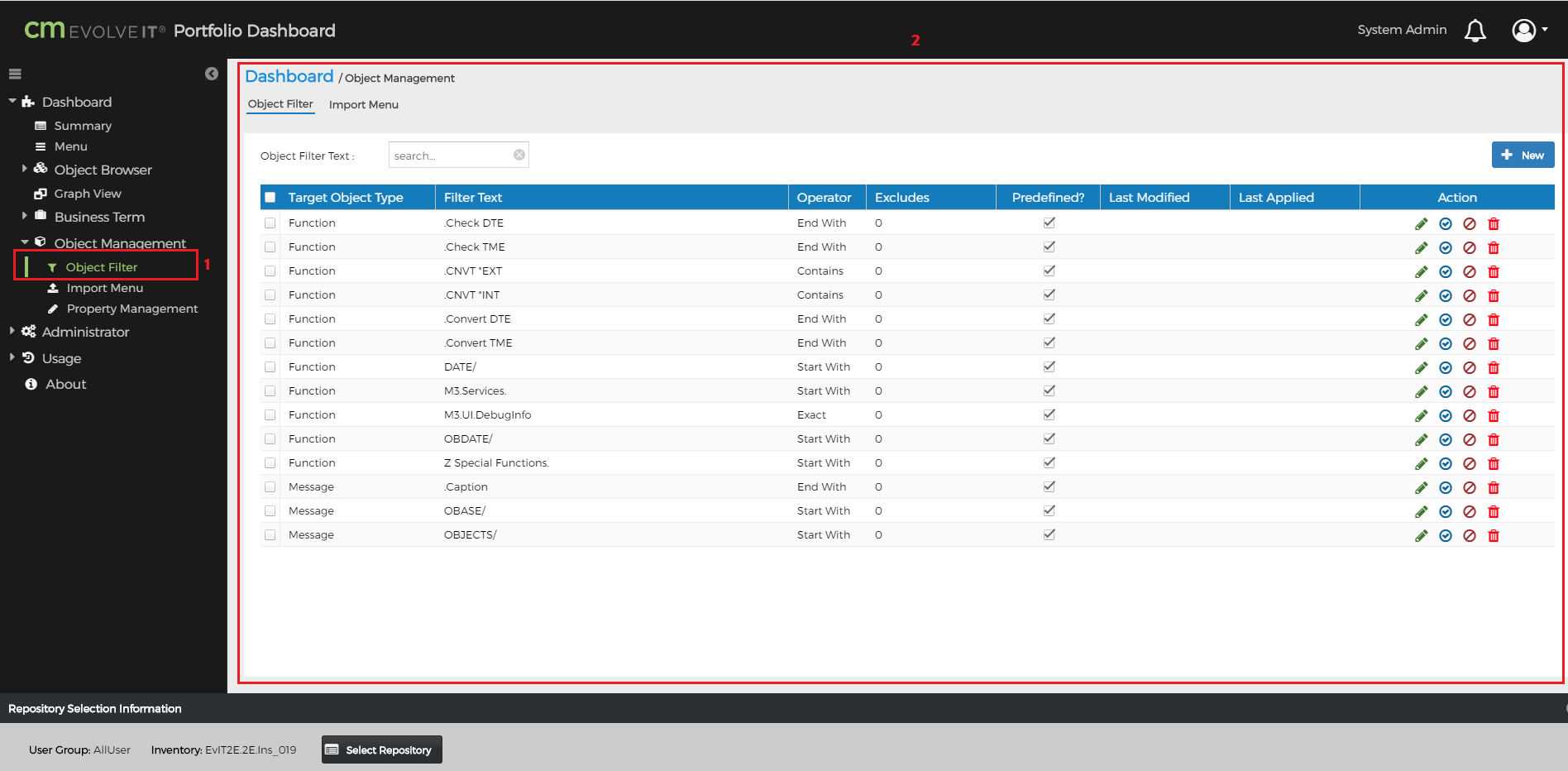Check the M3.UI.DebugInfo row selection box
1568x771 pixels.
(270, 414)
